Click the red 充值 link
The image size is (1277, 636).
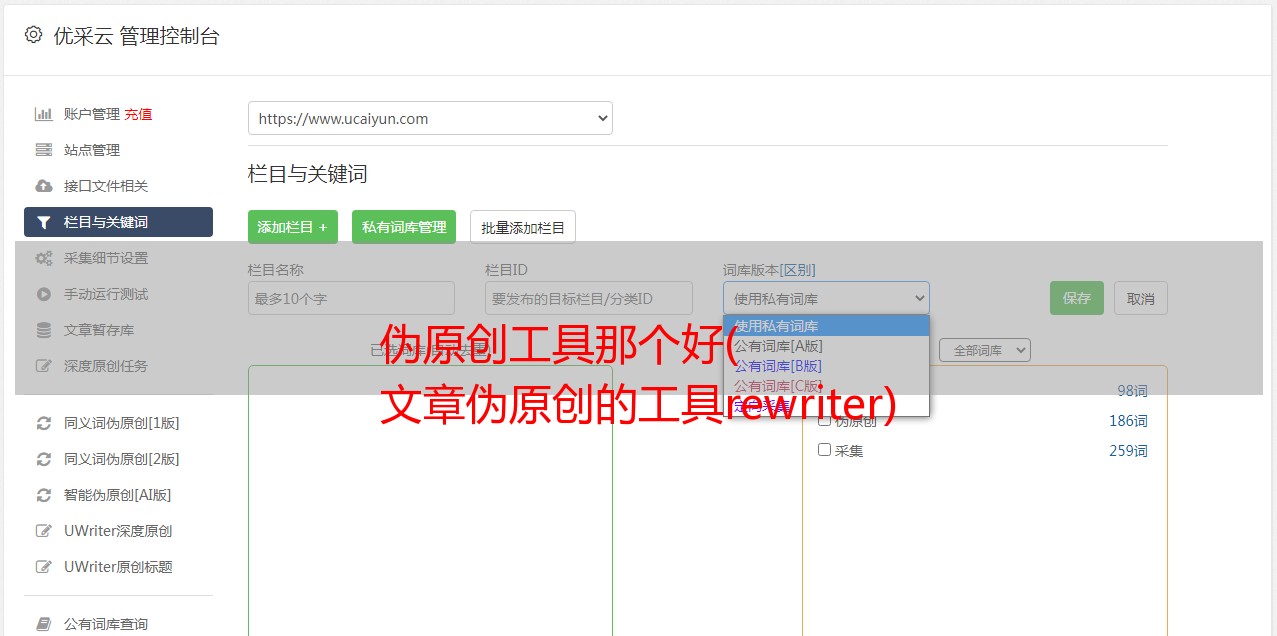138,114
